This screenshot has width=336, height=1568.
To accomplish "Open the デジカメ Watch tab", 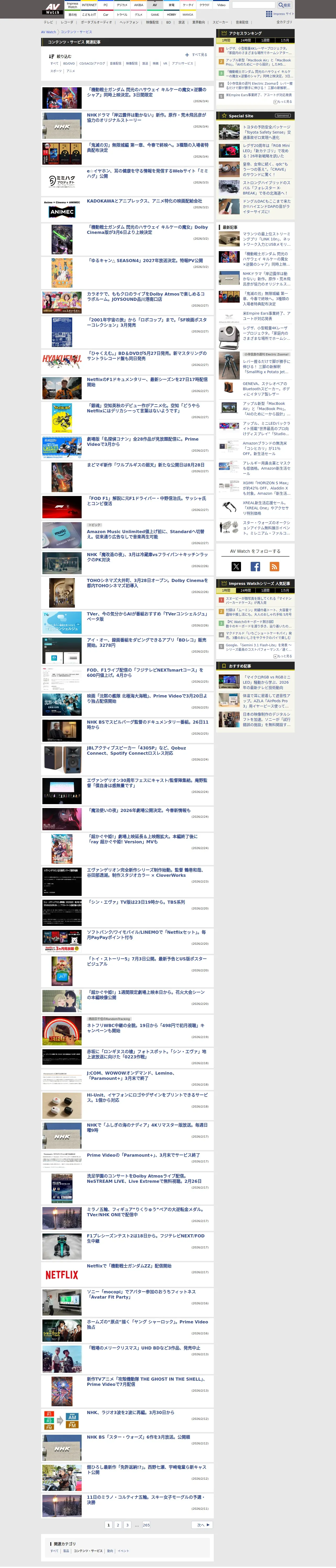I will pos(122,5).
